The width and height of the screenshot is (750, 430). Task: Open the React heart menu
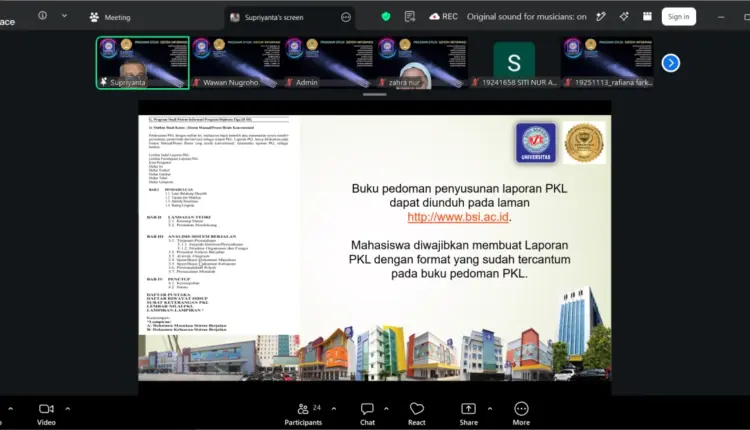[x=417, y=414]
